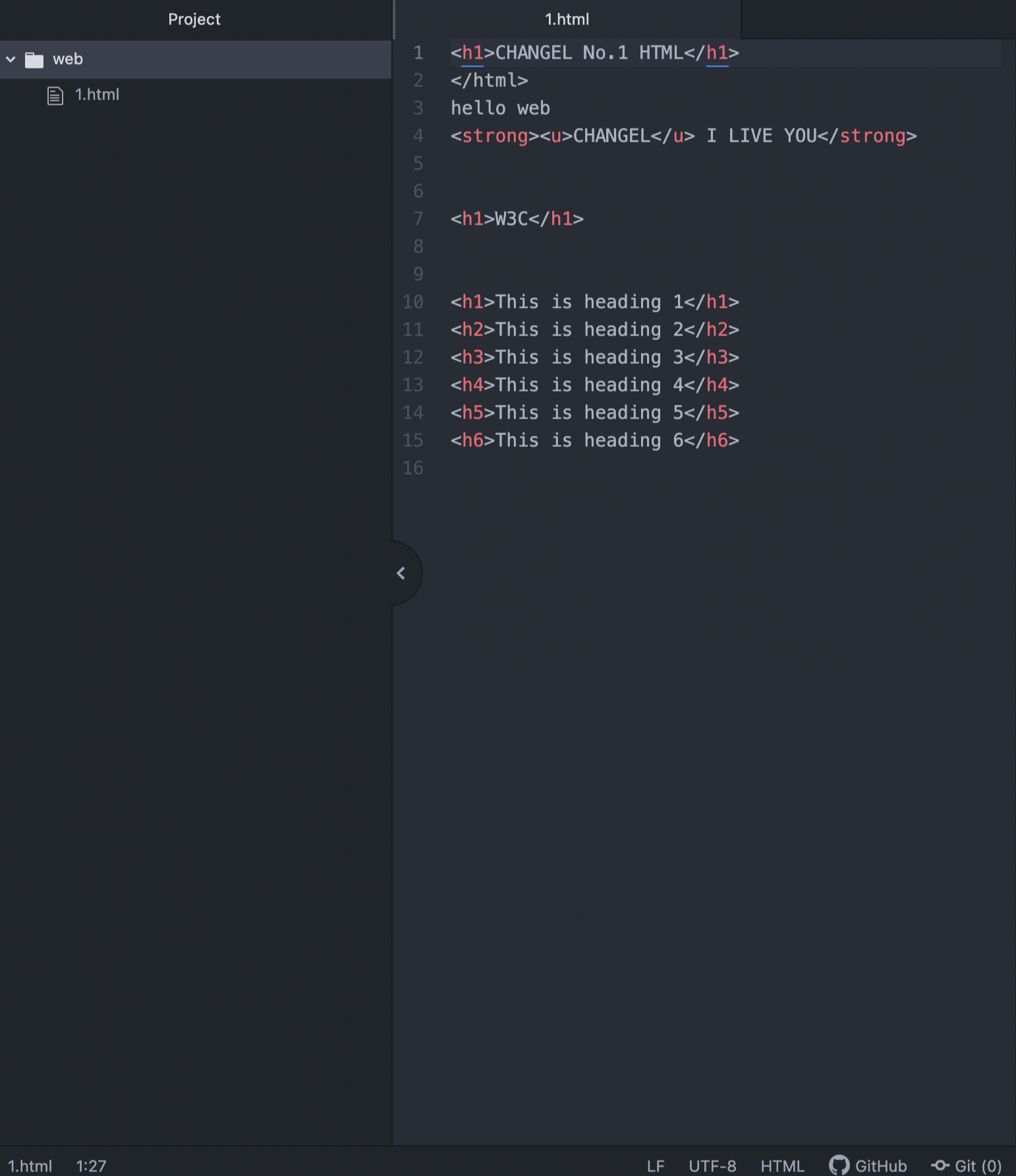Hide the tree view with arrow toggle
This screenshot has width=1016, height=1176.
point(401,573)
